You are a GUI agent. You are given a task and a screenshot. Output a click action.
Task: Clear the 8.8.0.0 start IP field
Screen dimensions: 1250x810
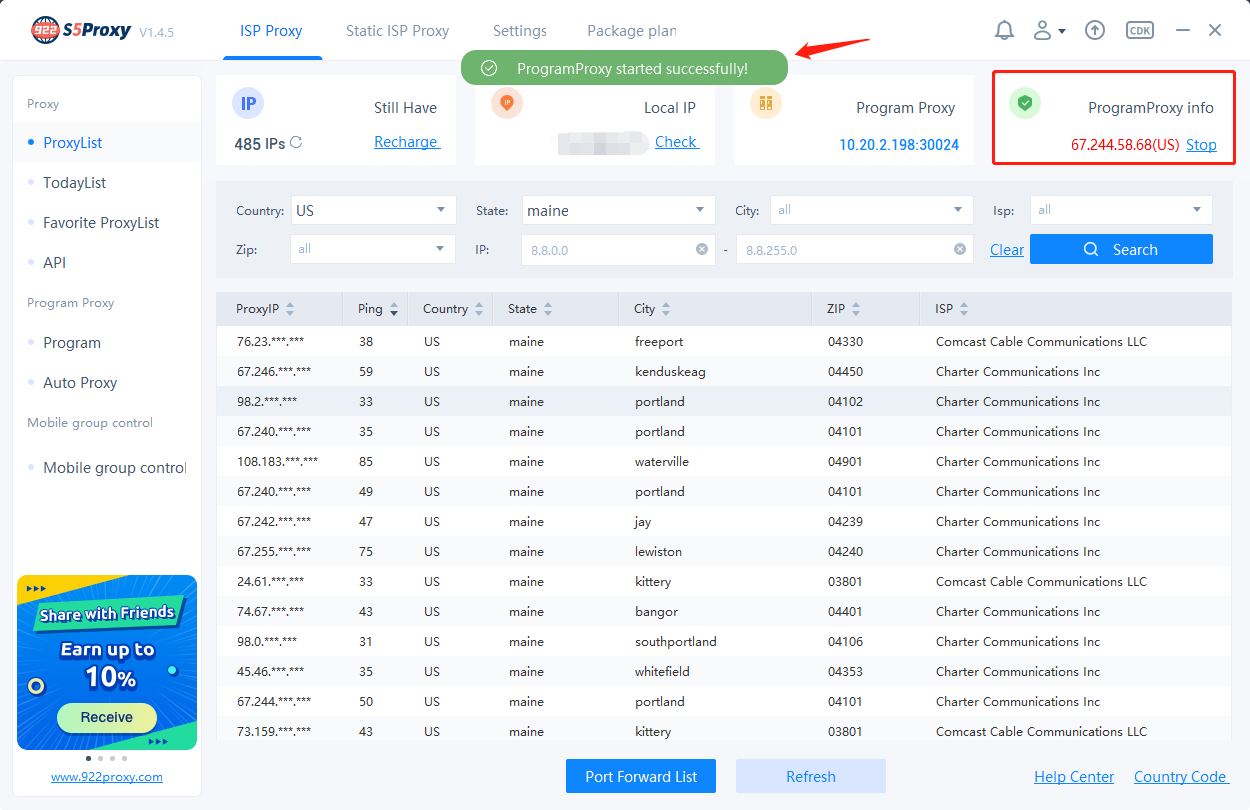point(702,249)
